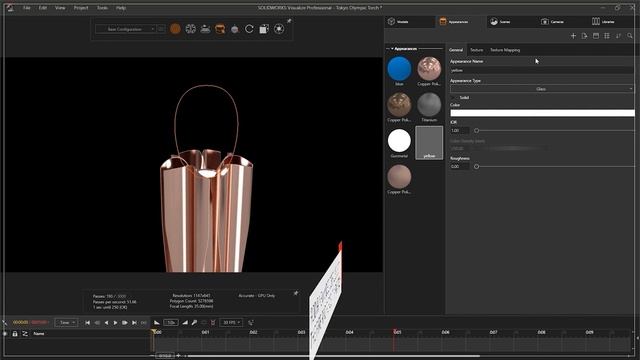
Task: Open the Time mode dropdown in the timeline
Action: click(66, 322)
